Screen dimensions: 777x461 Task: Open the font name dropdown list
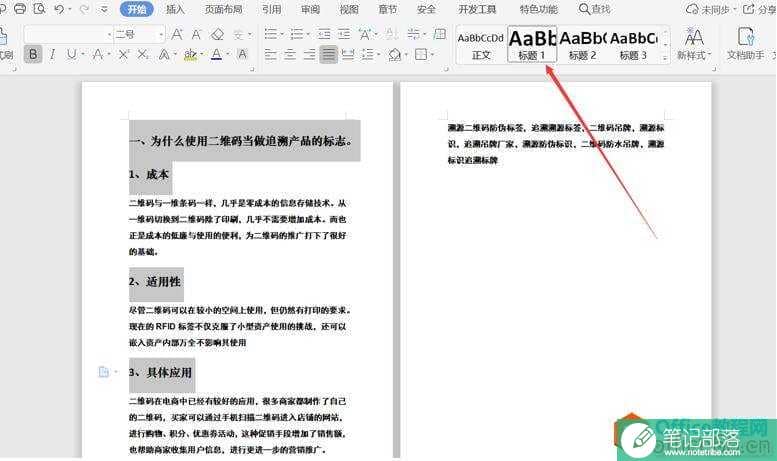pos(109,35)
